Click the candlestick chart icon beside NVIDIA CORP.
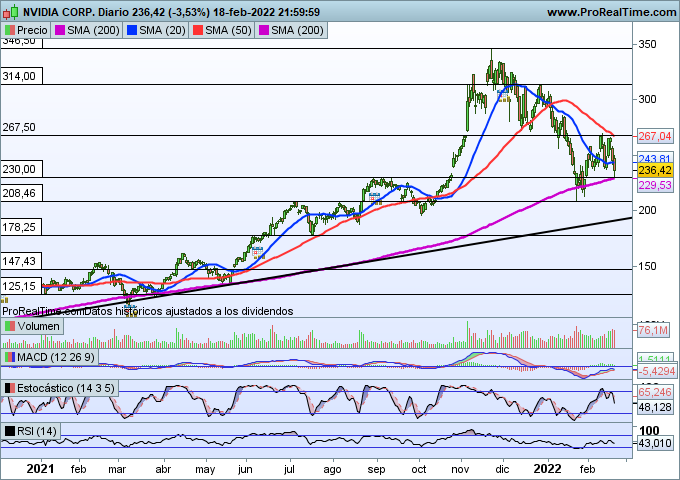This screenshot has height=480, width=680. (10, 12)
